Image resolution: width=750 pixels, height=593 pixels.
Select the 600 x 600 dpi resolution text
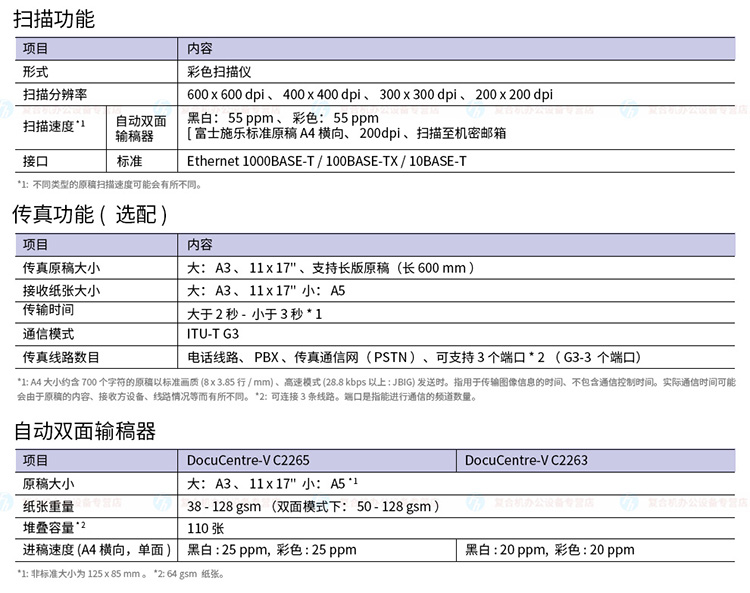[225, 94]
